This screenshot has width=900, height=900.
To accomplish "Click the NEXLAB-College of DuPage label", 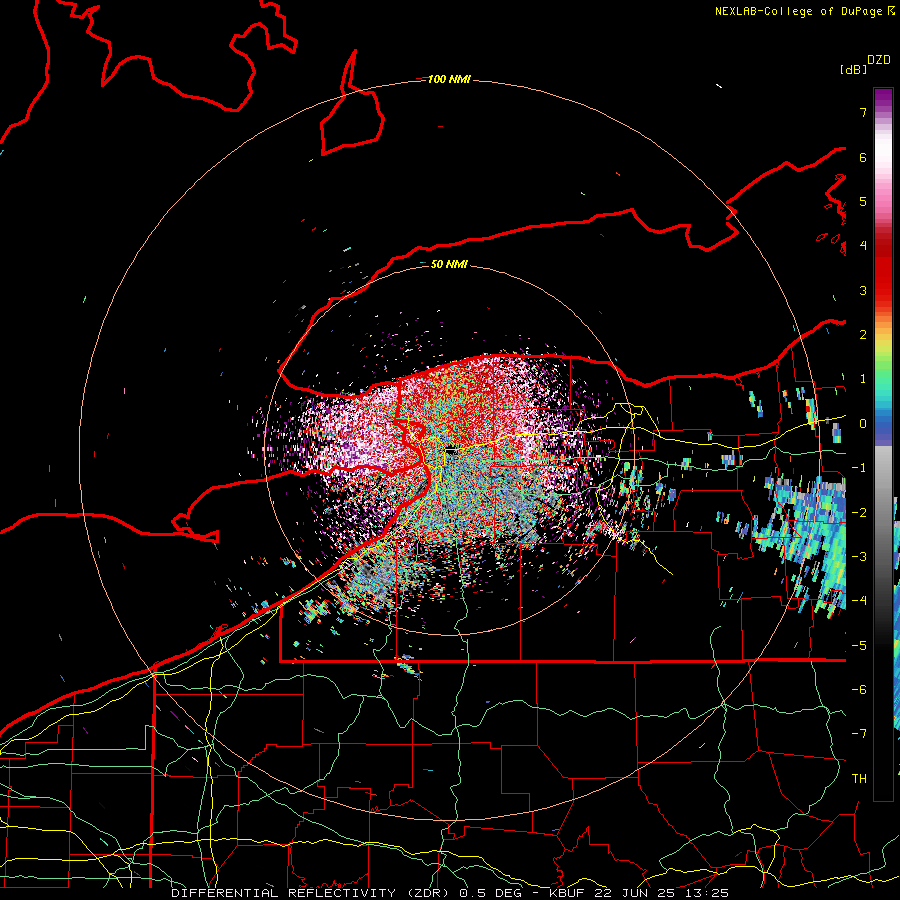I will [x=800, y=11].
